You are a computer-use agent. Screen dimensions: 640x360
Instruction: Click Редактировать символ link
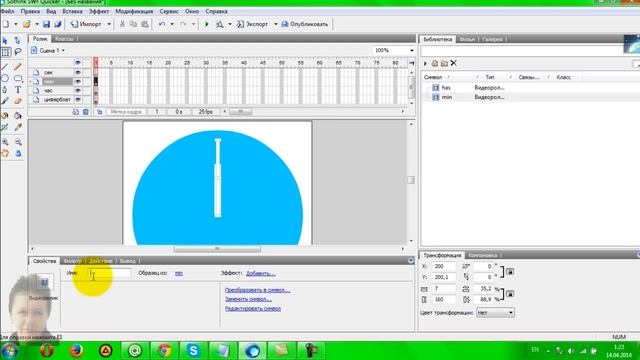(x=253, y=309)
